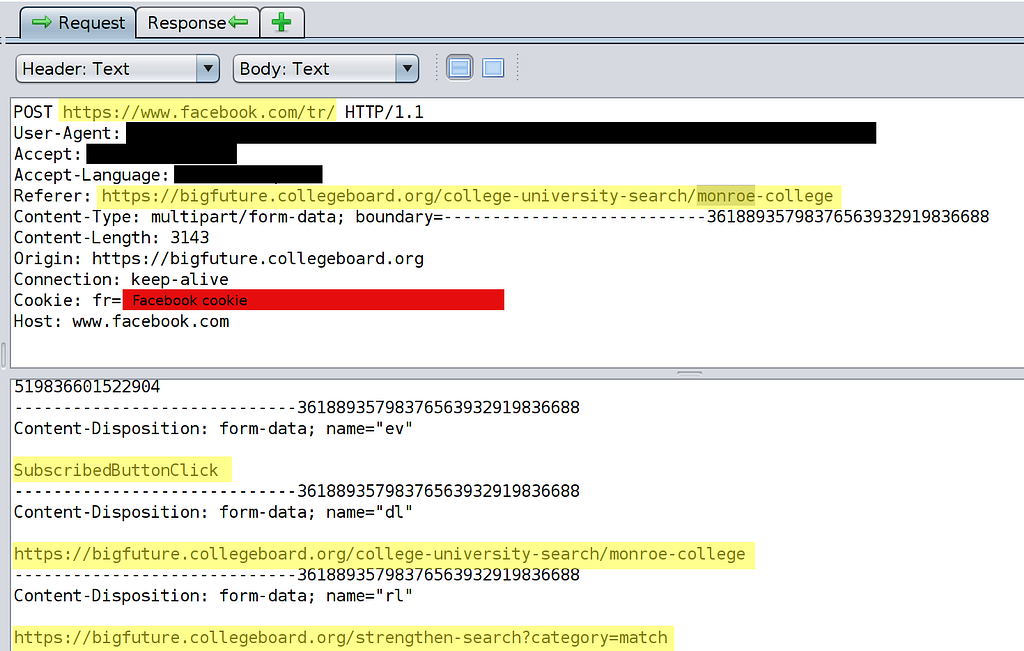Switch to the Request tab
Image resolution: width=1024 pixels, height=651 pixels.
[78, 23]
